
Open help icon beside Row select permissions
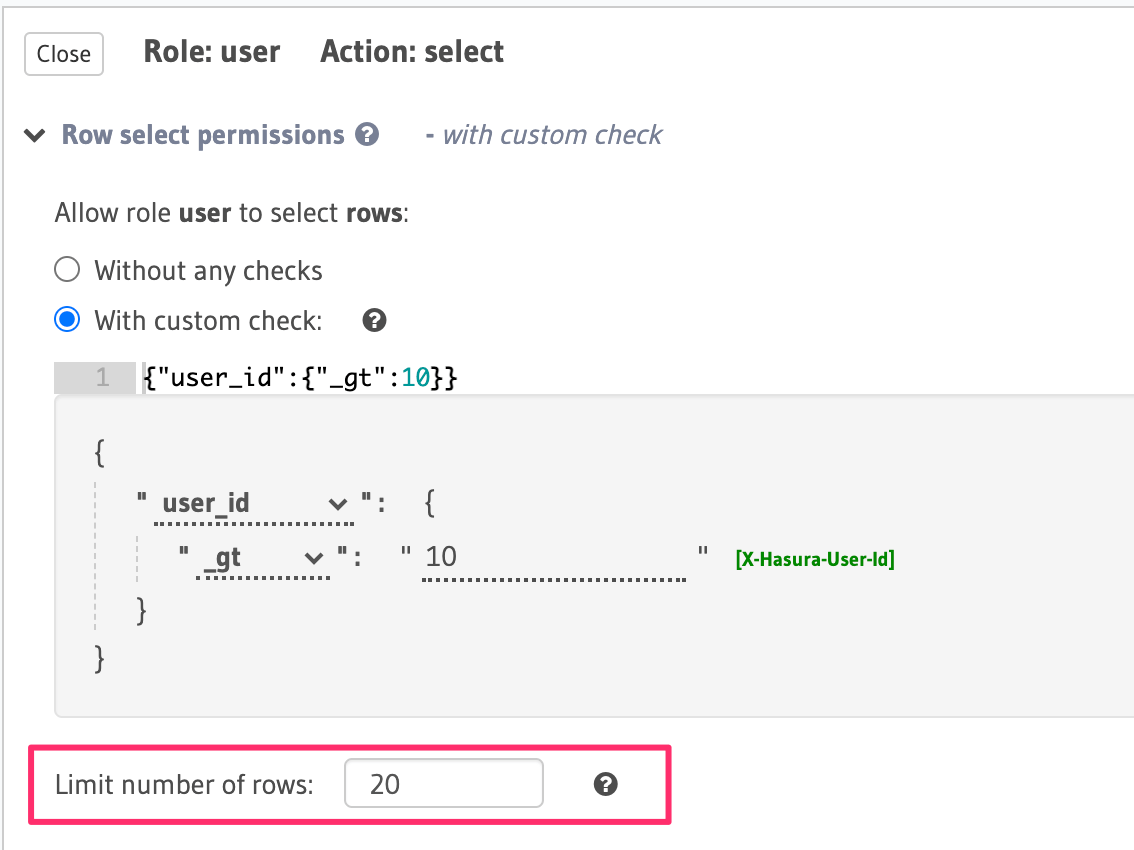[x=367, y=134]
